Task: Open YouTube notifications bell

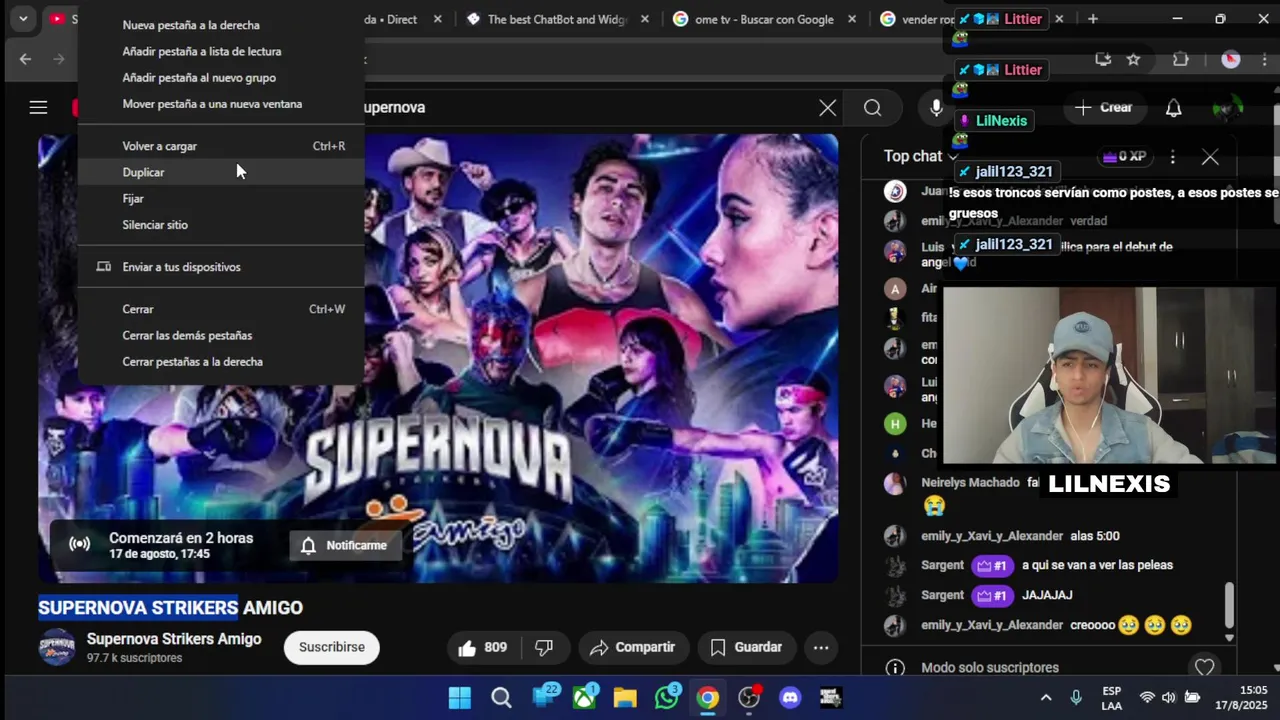Action: click(1173, 108)
